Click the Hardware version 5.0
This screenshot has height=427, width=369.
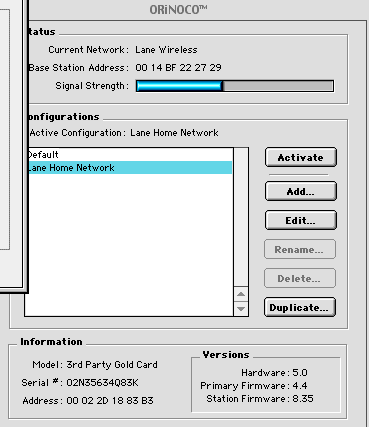(x=300, y=372)
